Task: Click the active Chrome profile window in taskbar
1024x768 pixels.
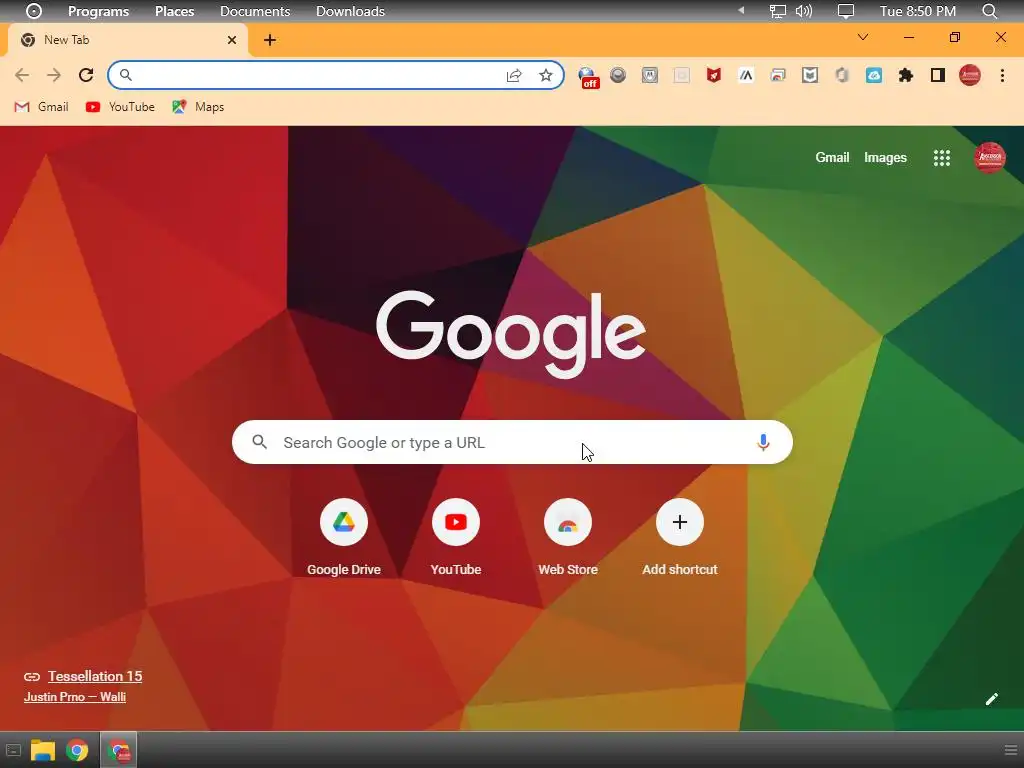Action: coord(118,751)
